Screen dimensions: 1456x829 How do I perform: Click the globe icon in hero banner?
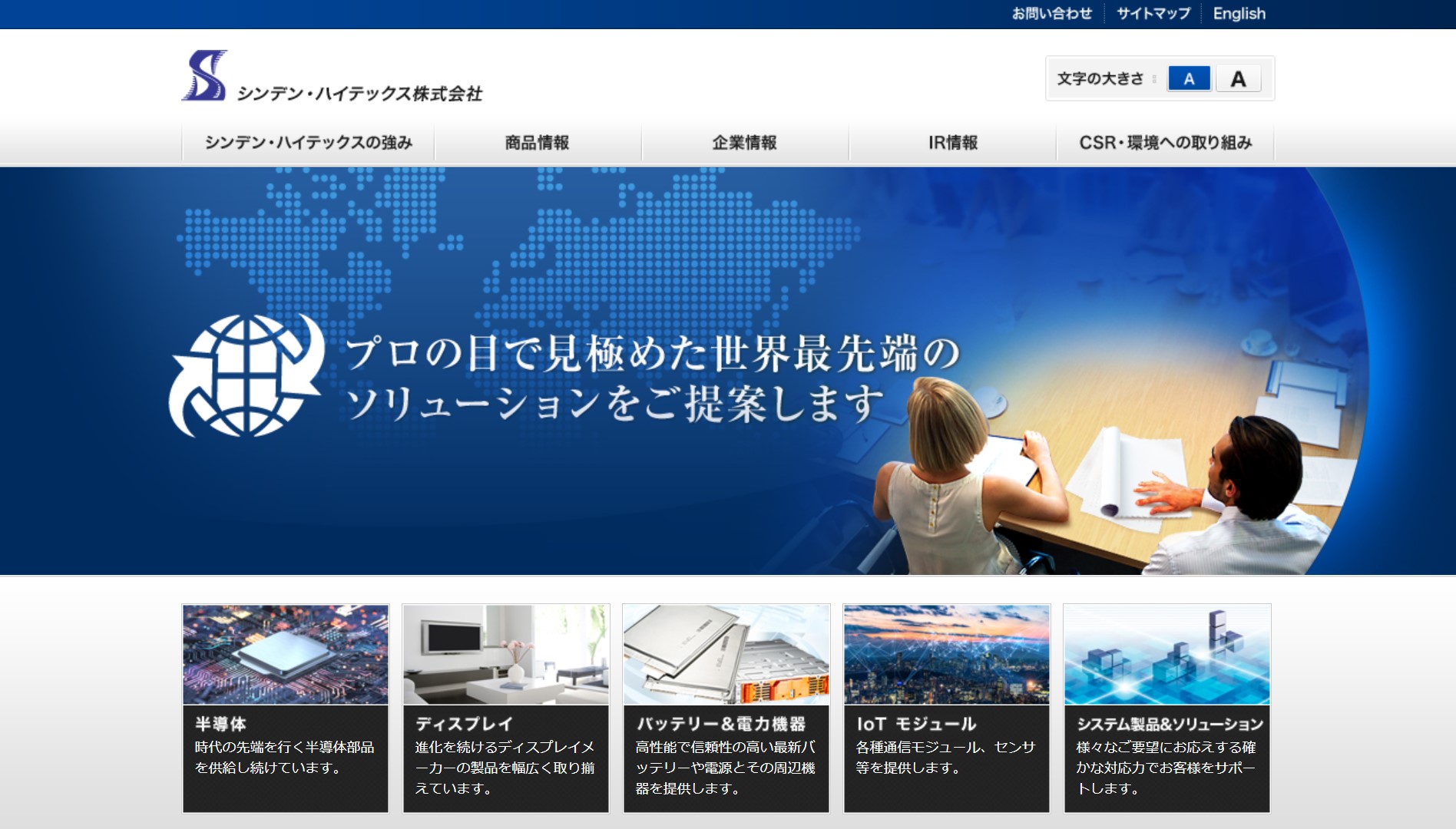[x=245, y=375]
